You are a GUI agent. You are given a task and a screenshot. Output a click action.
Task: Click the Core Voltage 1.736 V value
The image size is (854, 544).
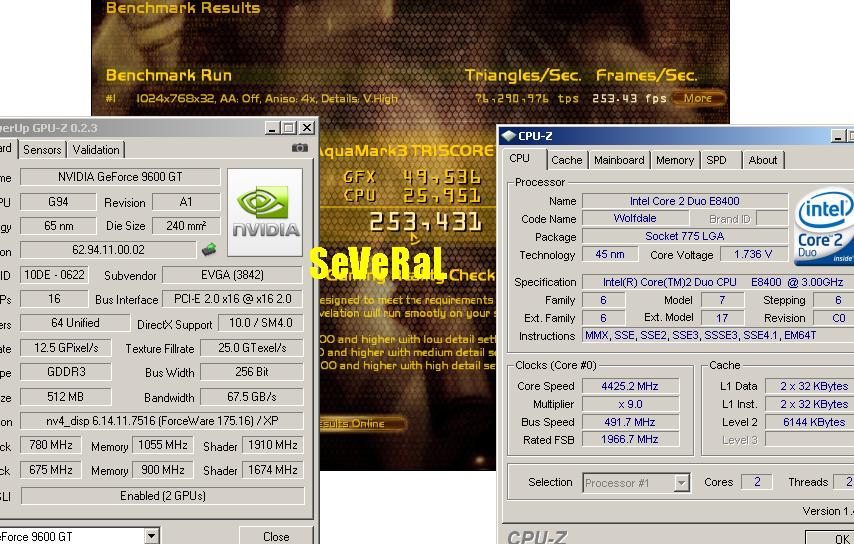[753, 254]
